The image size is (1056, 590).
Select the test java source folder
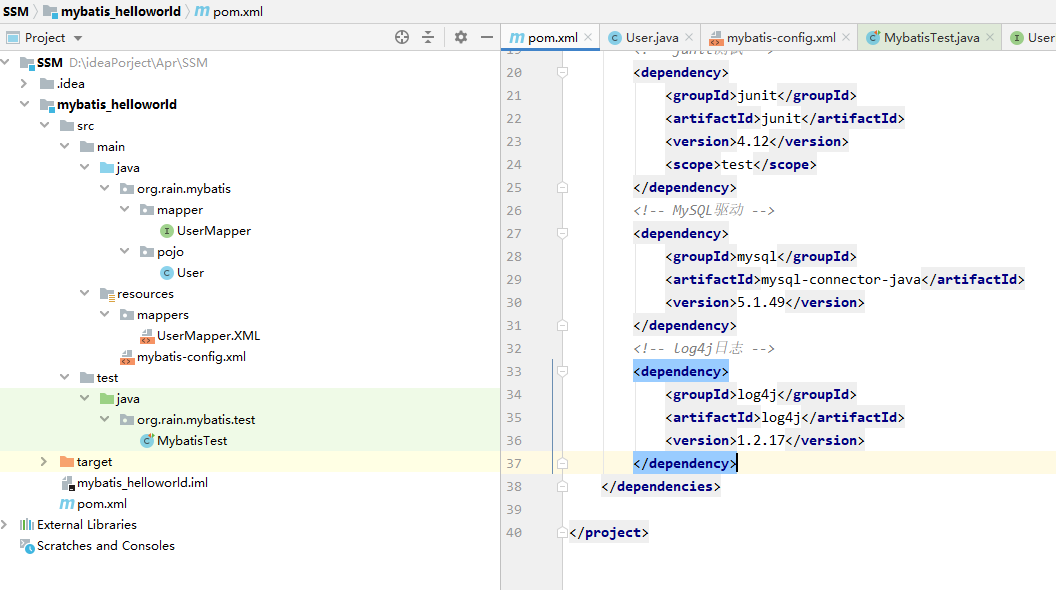pos(120,399)
